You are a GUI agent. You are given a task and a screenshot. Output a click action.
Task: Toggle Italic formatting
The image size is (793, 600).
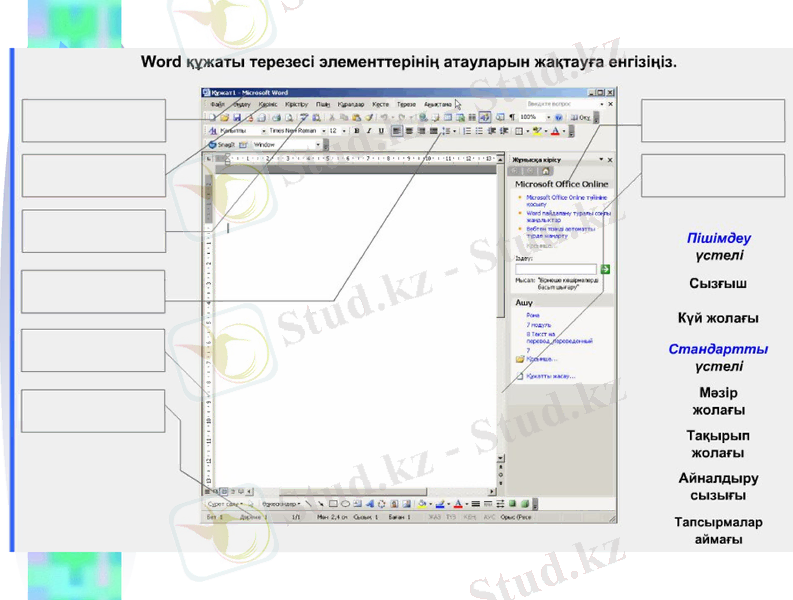[x=369, y=131]
